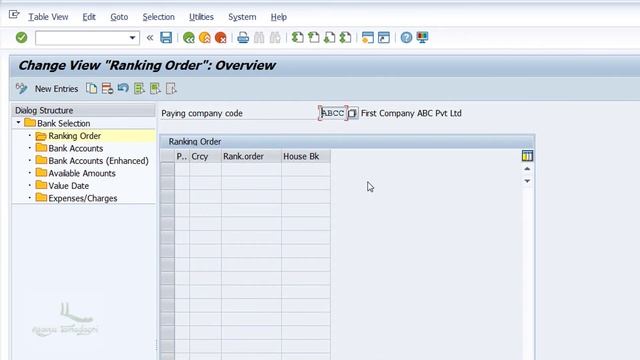
Task: Save with the floppy disk icon
Action: [x=166, y=38]
